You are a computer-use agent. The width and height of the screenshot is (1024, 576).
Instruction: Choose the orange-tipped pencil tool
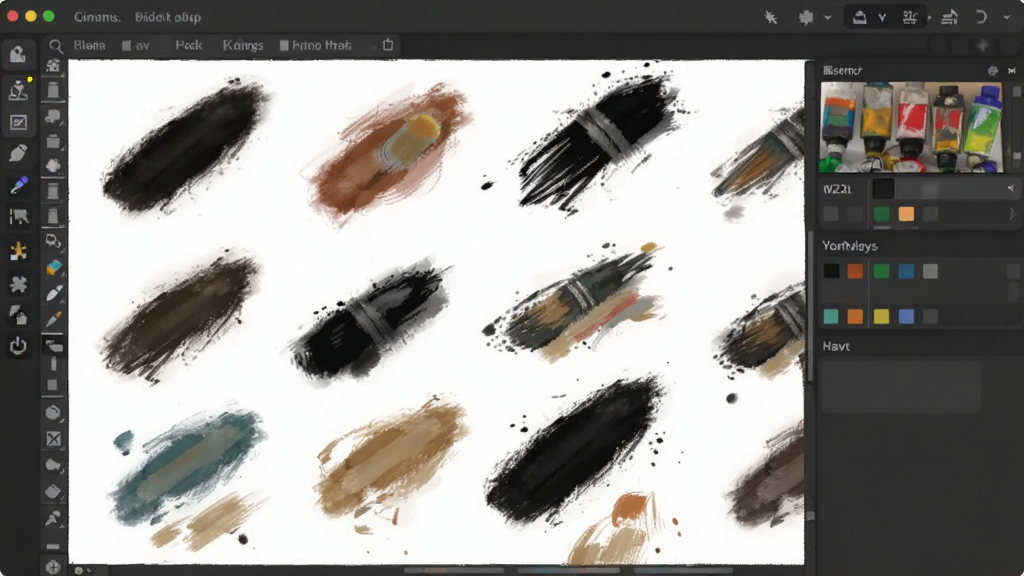[54, 319]
